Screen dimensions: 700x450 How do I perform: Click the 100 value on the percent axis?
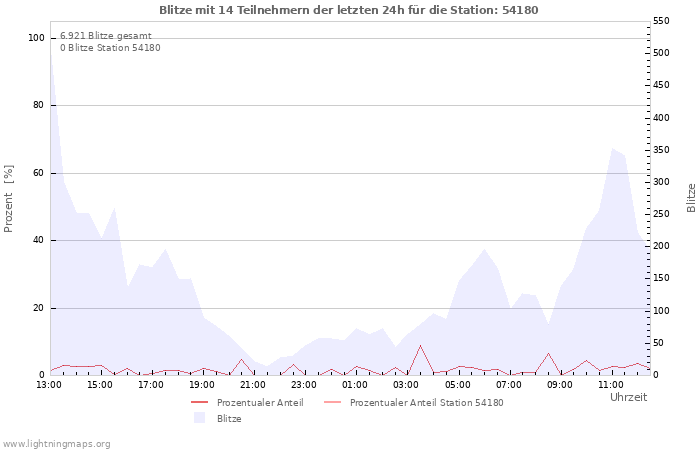pos(36,38)
